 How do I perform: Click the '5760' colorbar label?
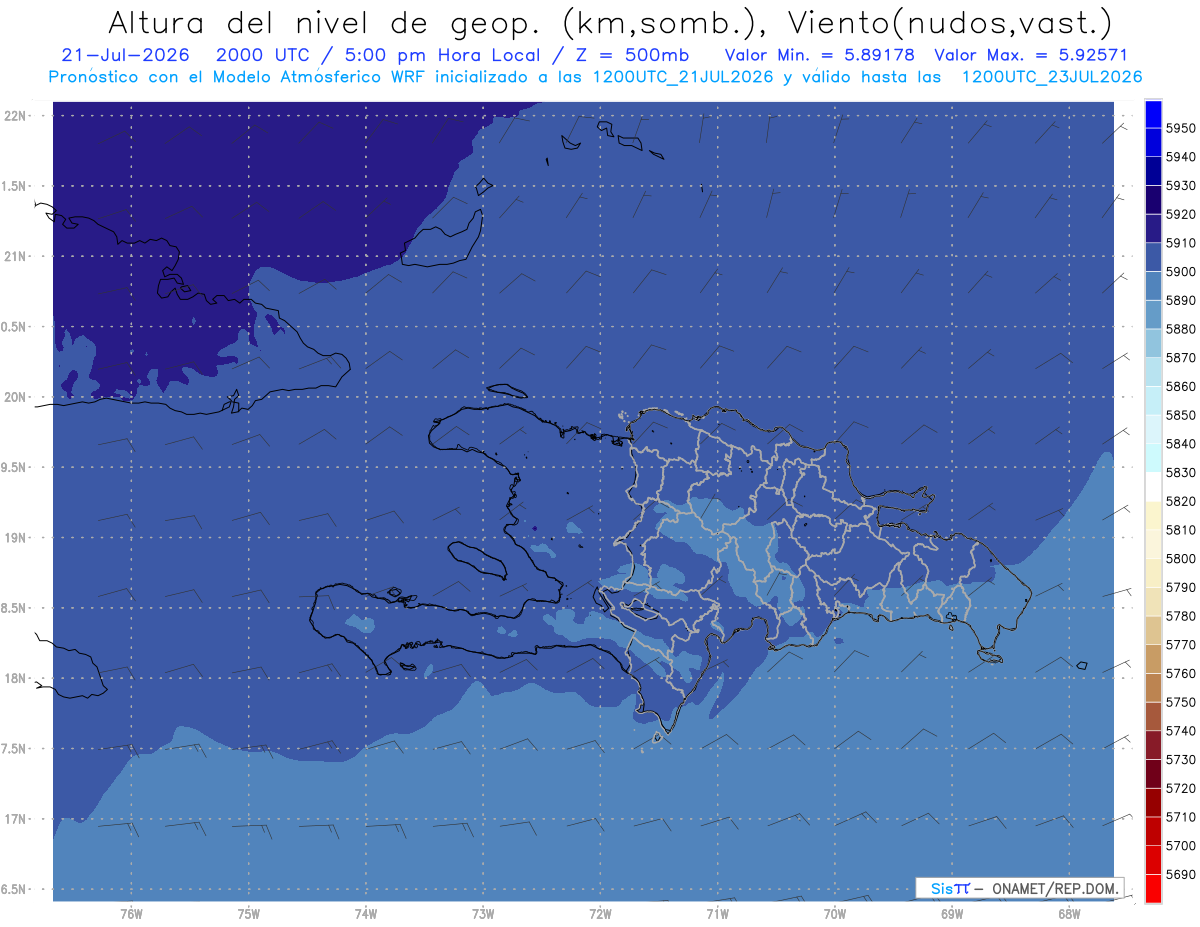(x=1181, y=673)
